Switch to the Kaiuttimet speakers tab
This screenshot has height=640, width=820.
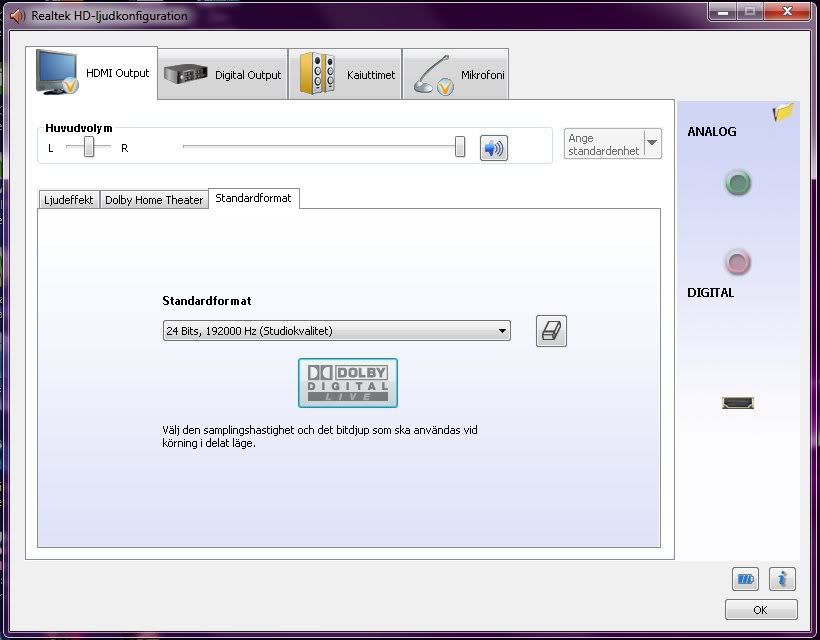coord(345,74)
